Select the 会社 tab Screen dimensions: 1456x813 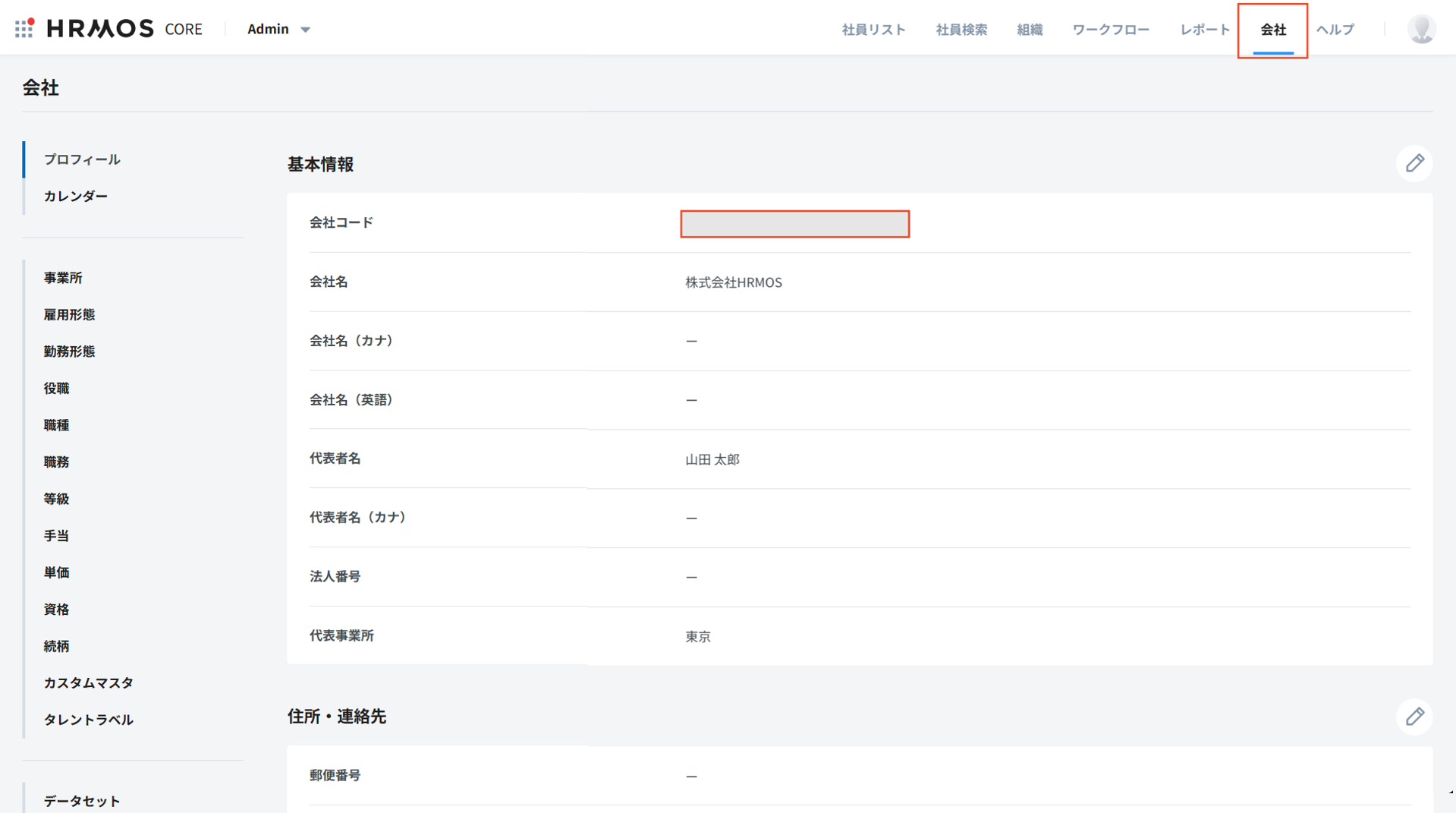[x=1272, y=30]
